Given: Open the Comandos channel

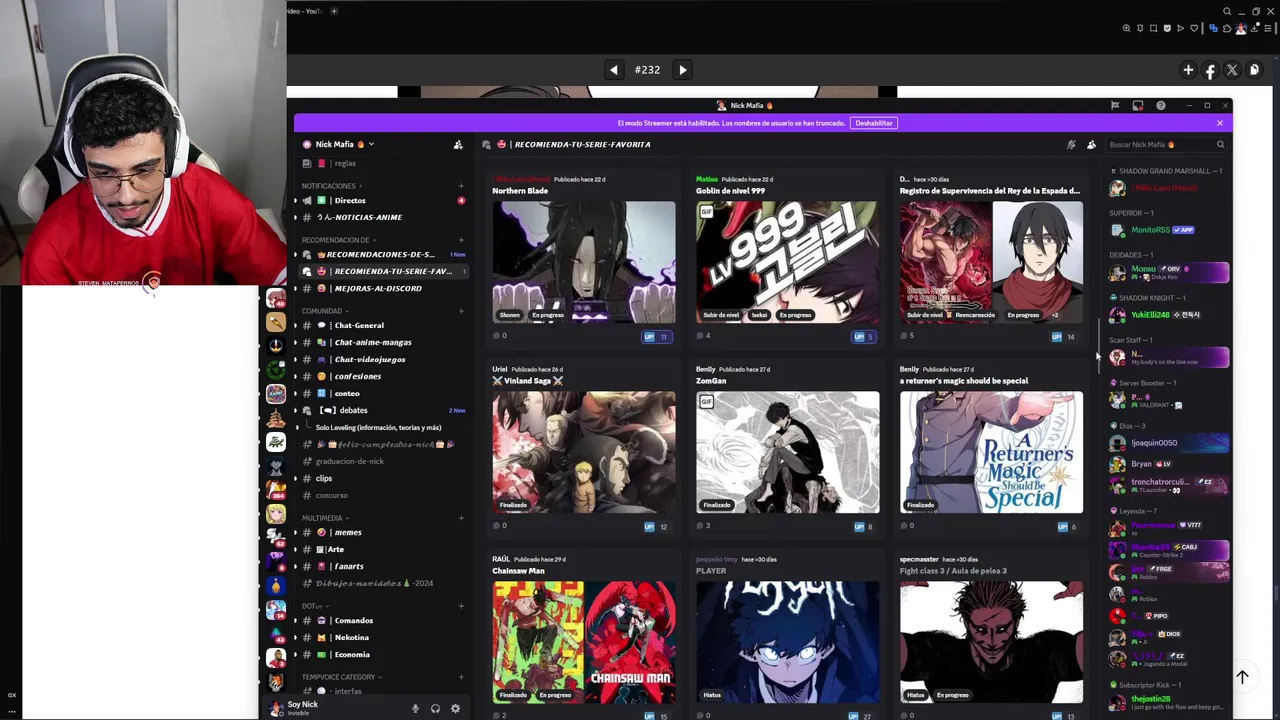Looking at the screenshot, I should [x=383, y=620].
